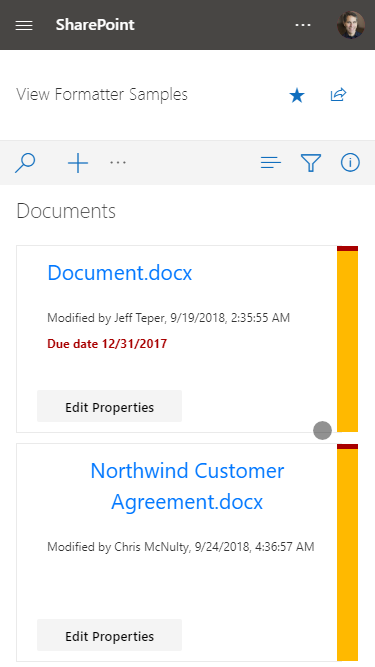Open the header more options ellipsis
375x667 pixels.
[303, 25]
